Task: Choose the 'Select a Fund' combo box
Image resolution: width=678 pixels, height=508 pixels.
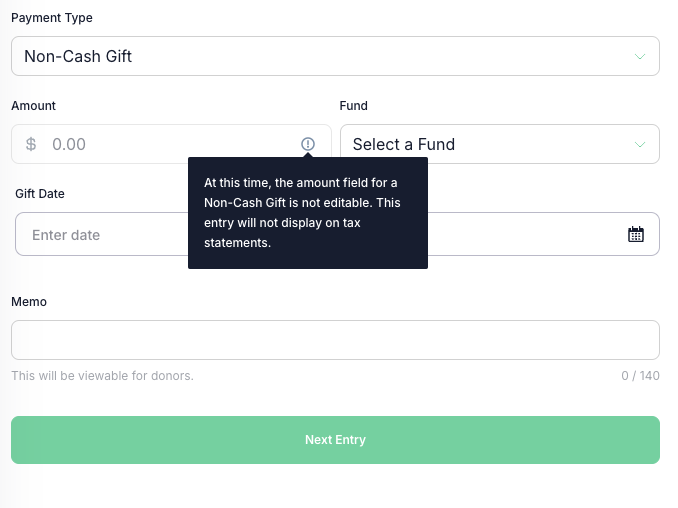Action: pos(500,144)
